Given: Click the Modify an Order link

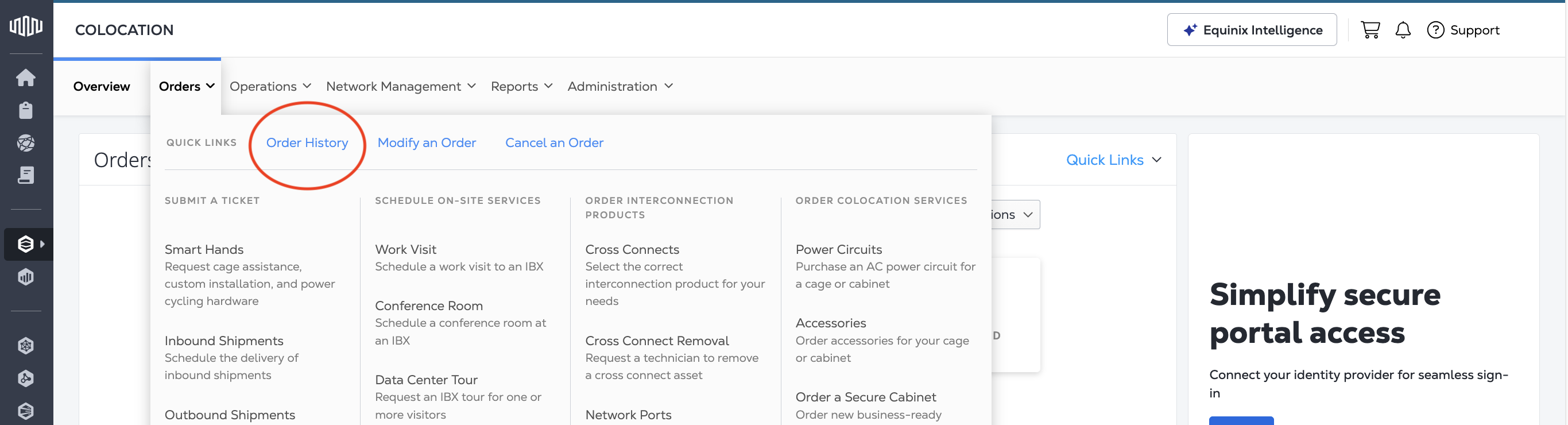Looking at the screenshot, I should pos(426,142).
